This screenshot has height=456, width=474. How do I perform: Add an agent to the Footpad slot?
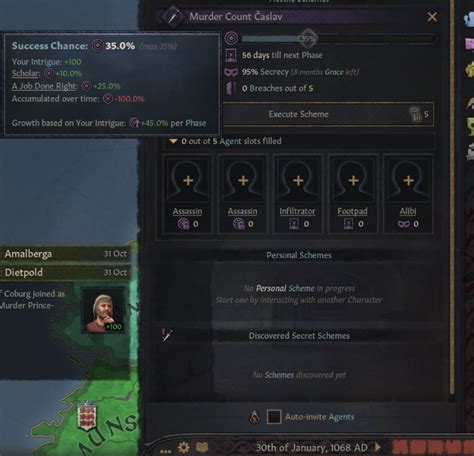(353, 180)
